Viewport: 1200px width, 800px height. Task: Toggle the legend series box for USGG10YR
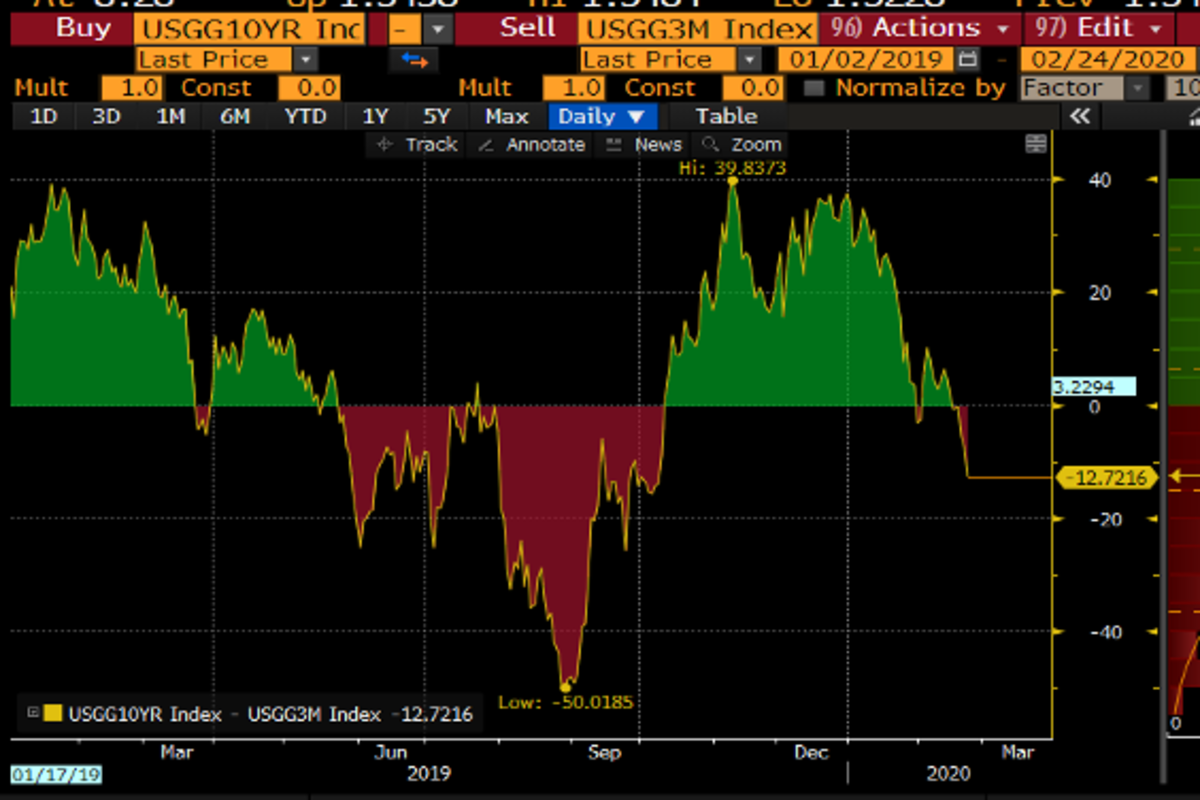pyautogui.click(x=32, y=713)
